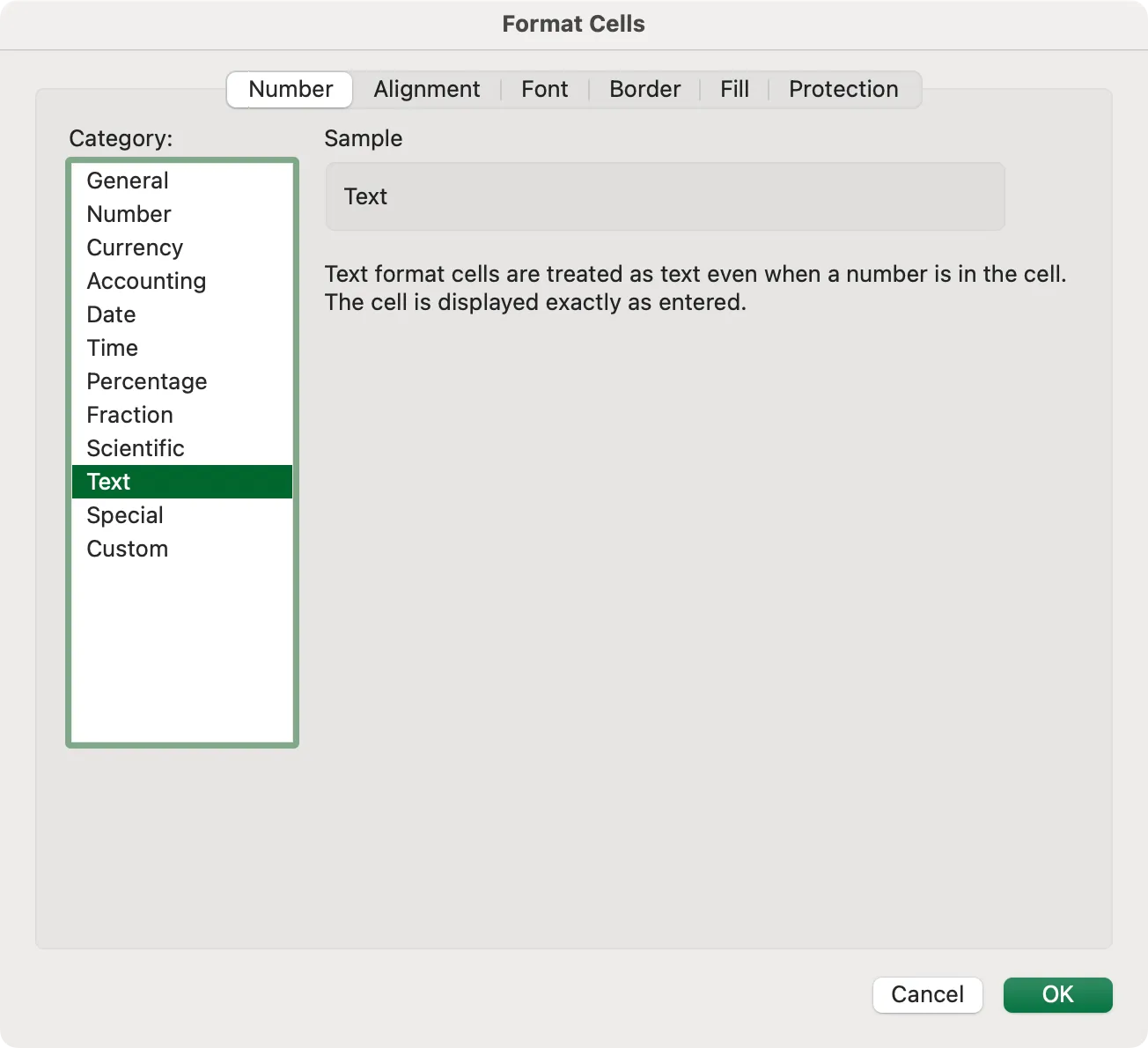Switch to the Font tab
Image resolution: width=1148 pixels, height=1048 pixels.
pyautogui.click(x=544, y=89)
